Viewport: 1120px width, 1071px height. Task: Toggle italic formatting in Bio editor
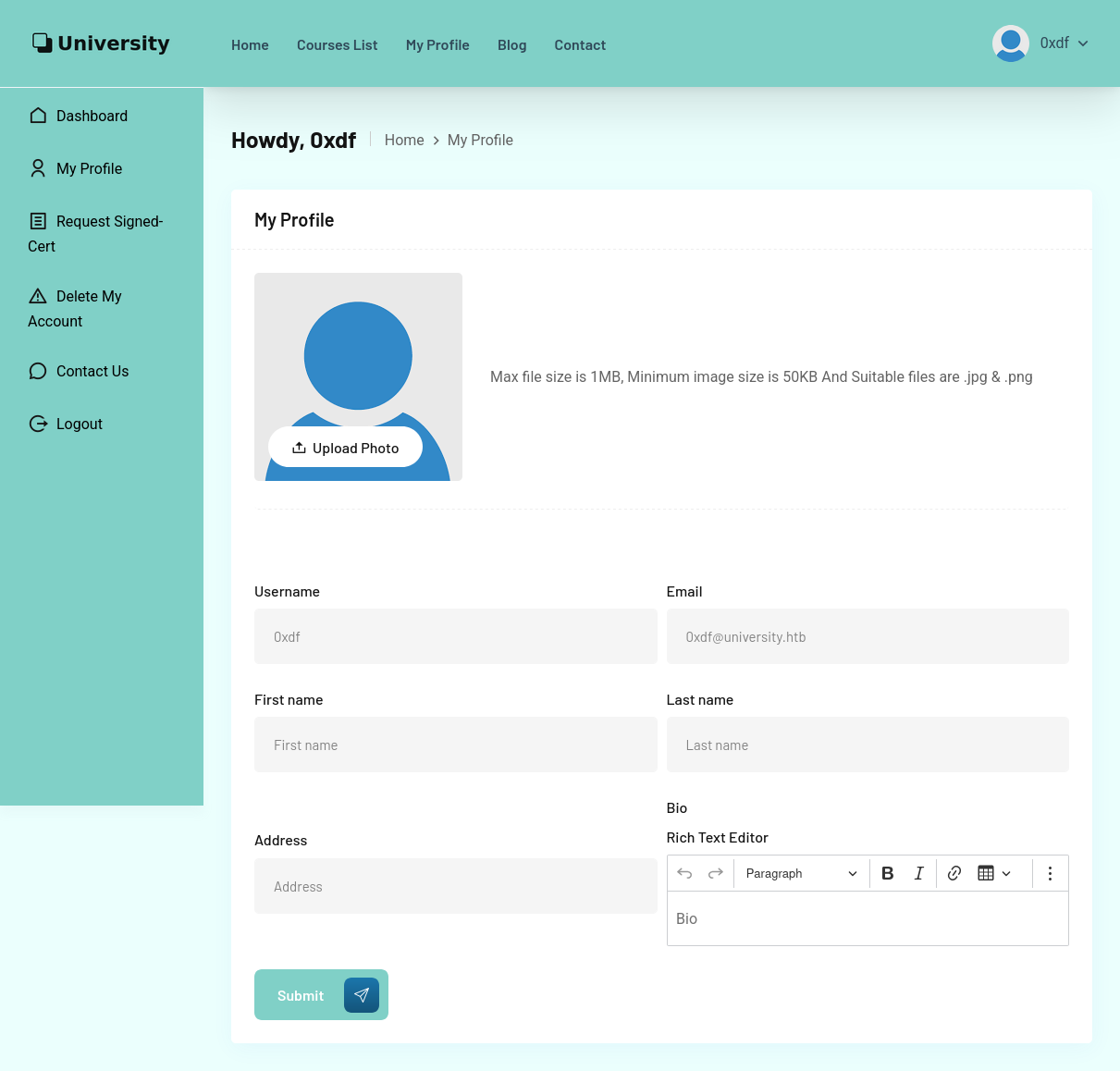point(918,873)
